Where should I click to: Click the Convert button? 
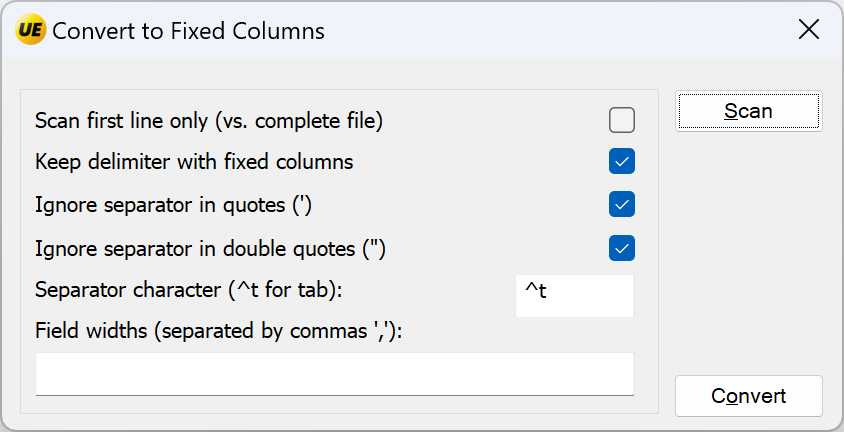(749, 396)
